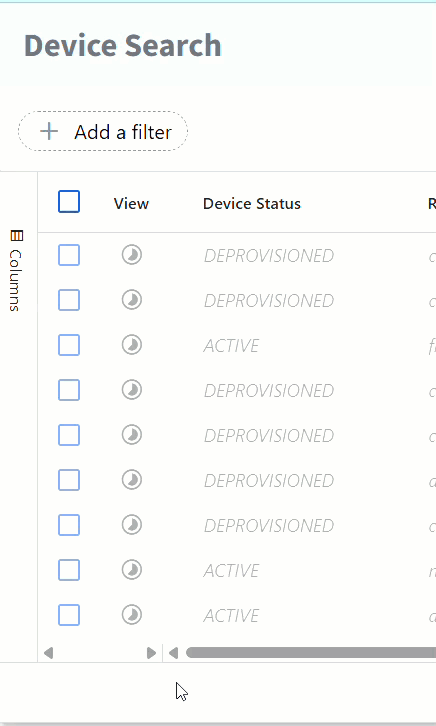Click the plus icon in Add a filter
The width and height of the screenshot is (436, 726).
49,131
